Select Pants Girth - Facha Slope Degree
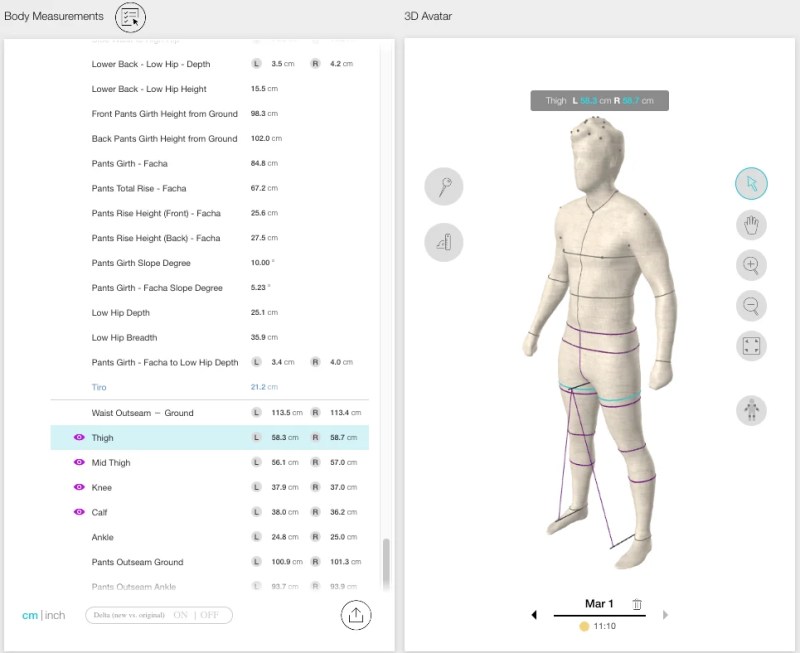Viewport: 800px width, 653px height. point(209,288)
